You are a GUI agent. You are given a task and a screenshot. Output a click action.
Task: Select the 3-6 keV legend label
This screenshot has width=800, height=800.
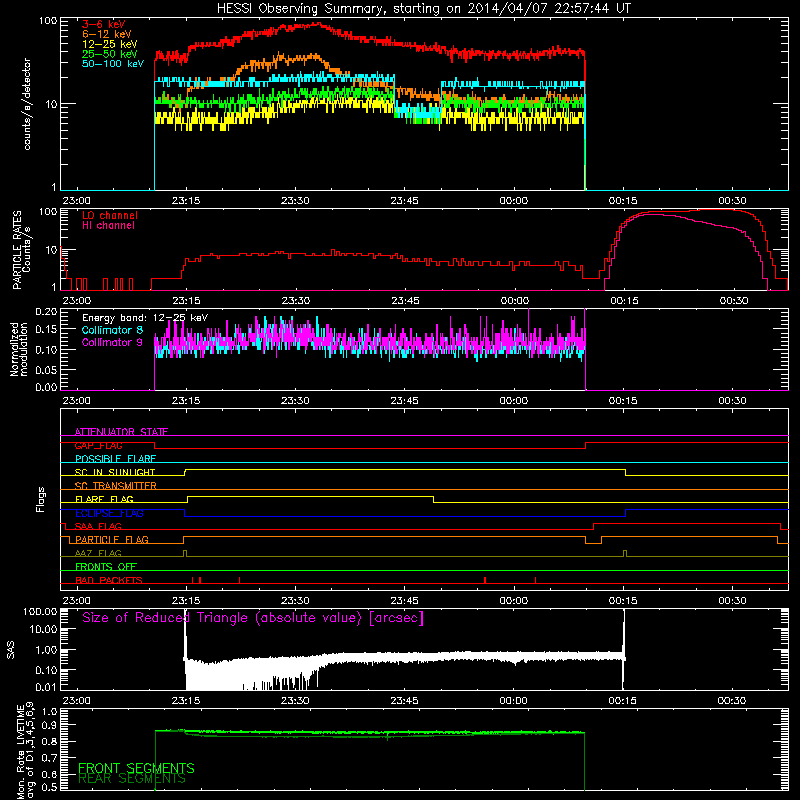[x=104, y=24]
